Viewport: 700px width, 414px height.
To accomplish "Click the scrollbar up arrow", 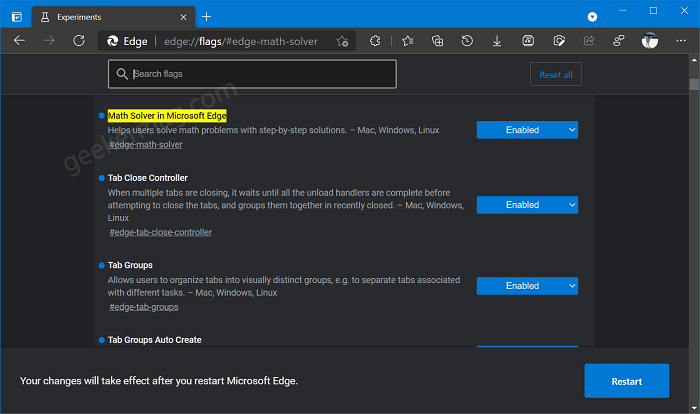I will [x=694, y=60].
